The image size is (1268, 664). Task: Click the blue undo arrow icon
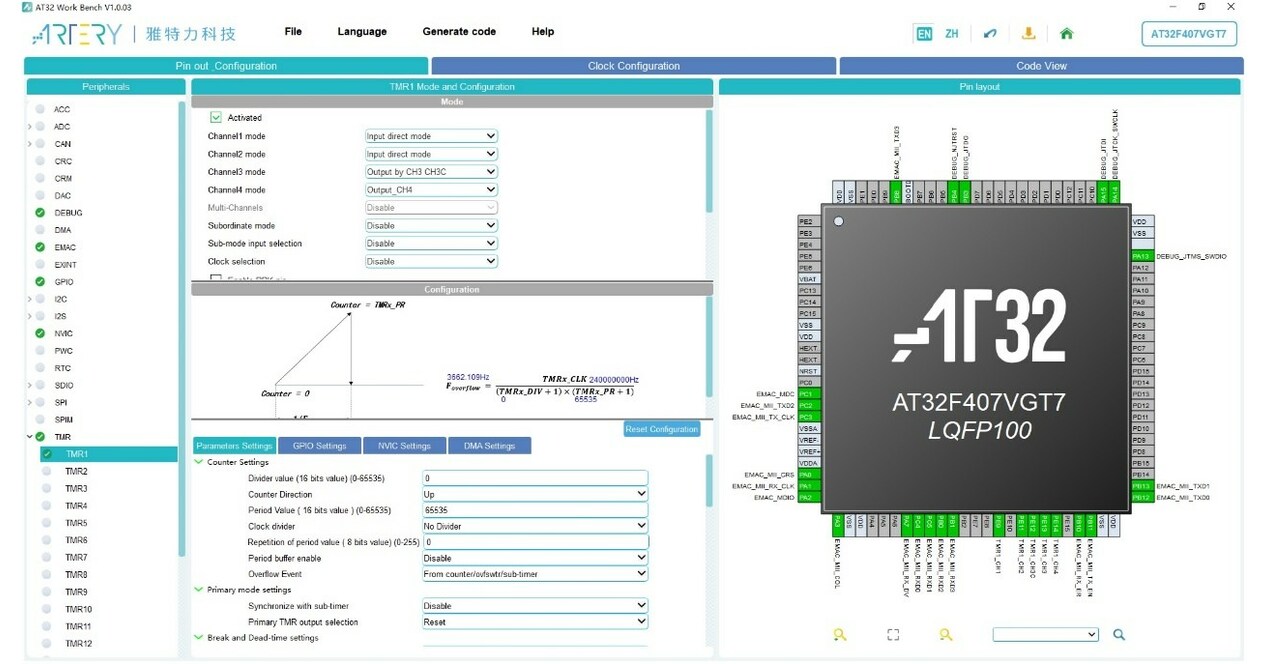click(990, 33)
